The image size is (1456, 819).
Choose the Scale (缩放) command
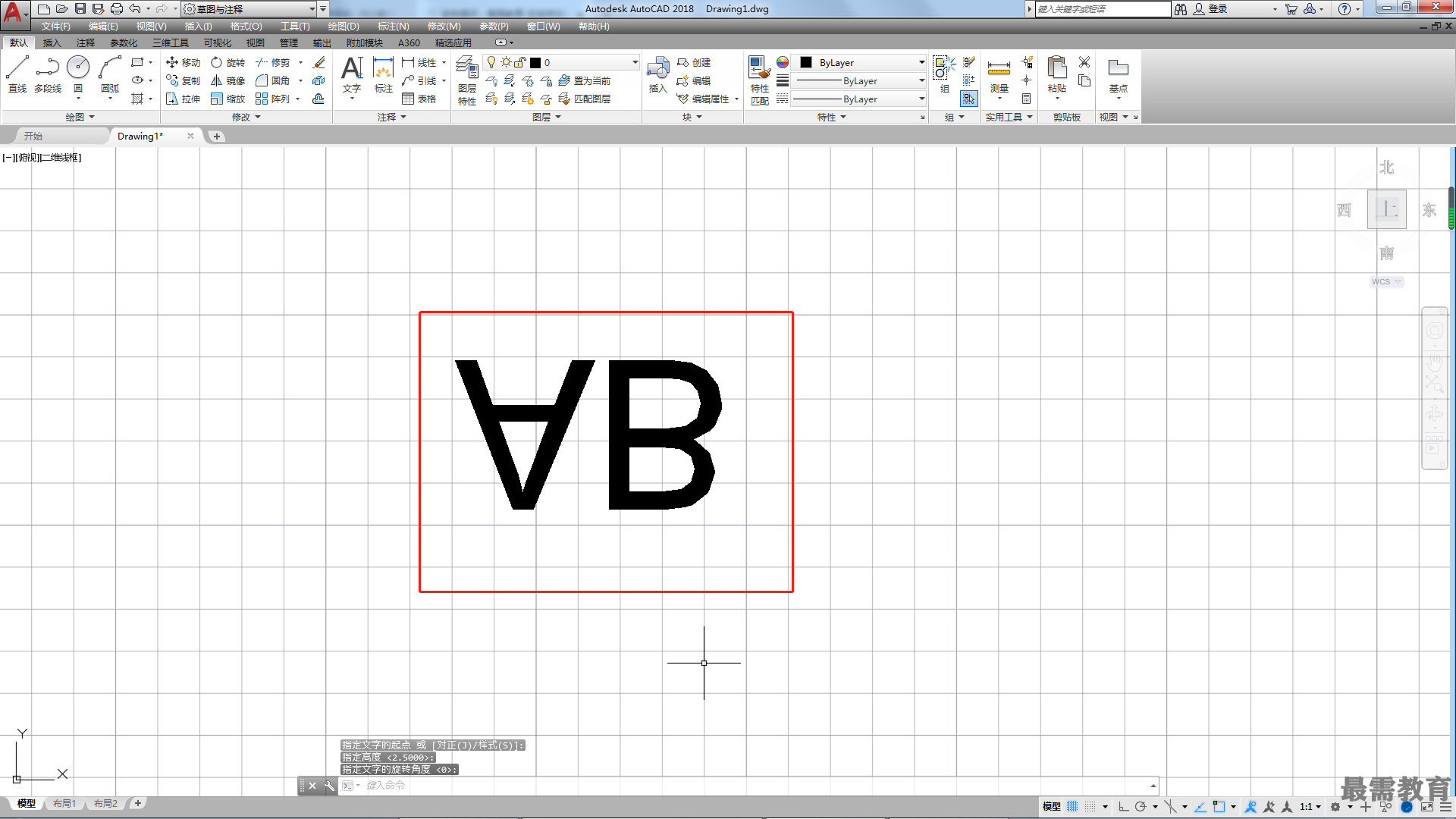[x=228, y=99]
